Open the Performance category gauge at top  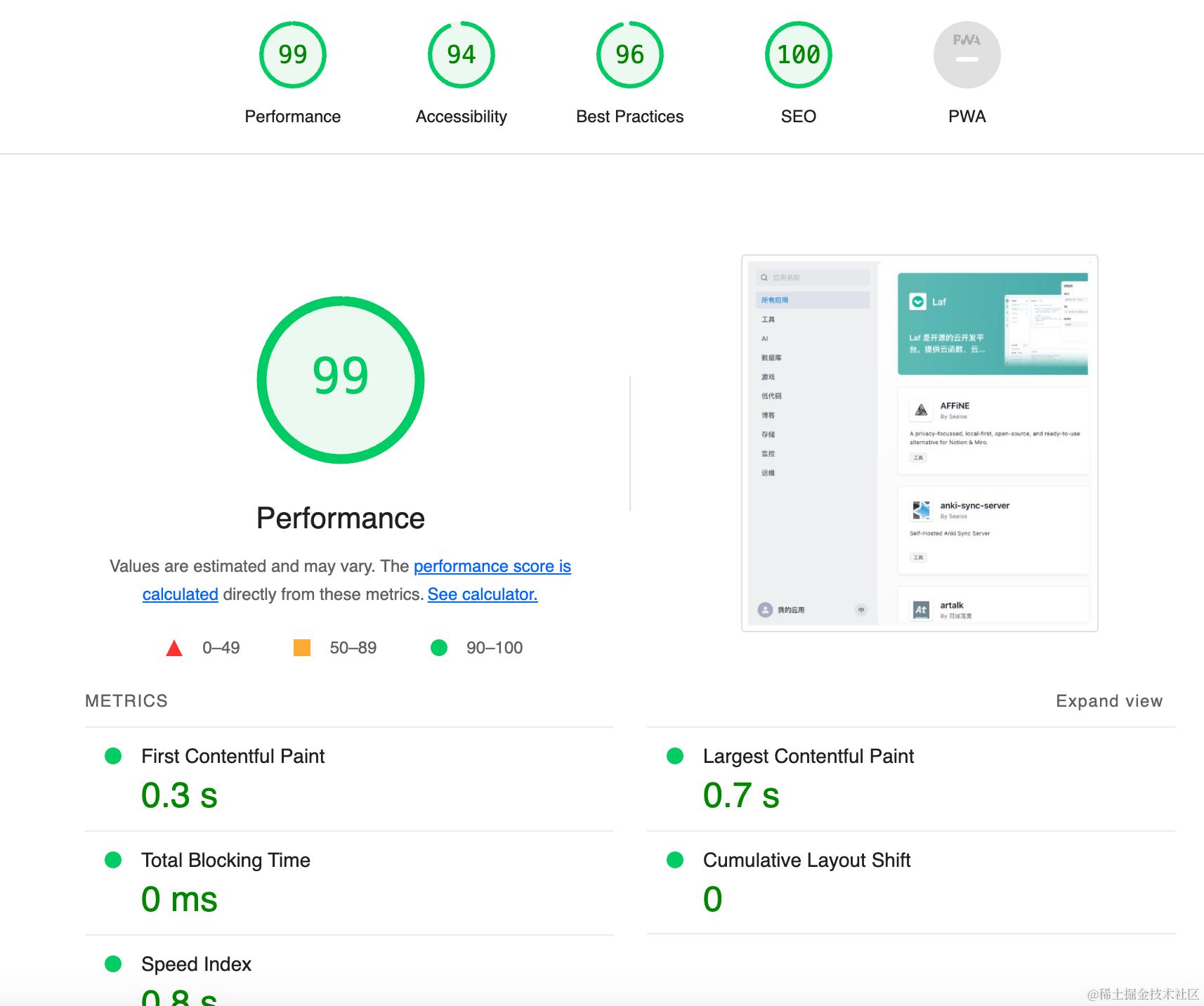pos(293,55)
